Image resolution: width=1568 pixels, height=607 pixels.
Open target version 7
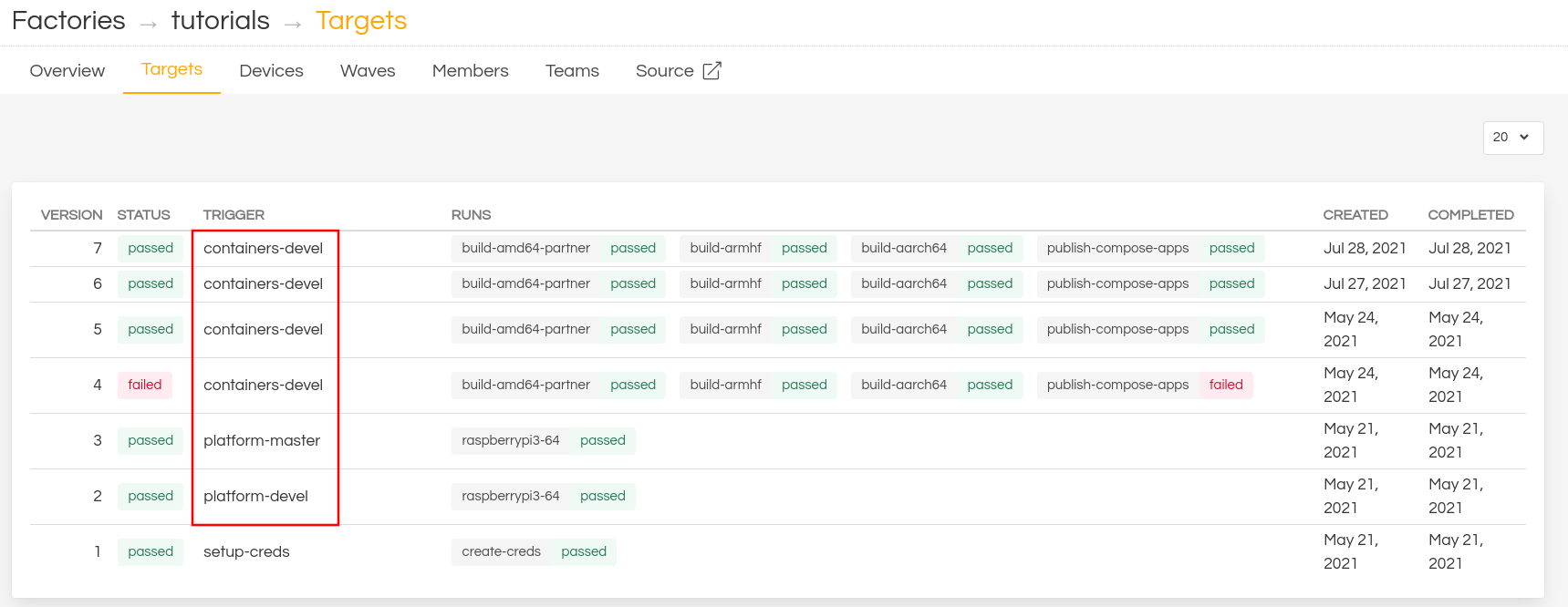[x=98, y=248]
